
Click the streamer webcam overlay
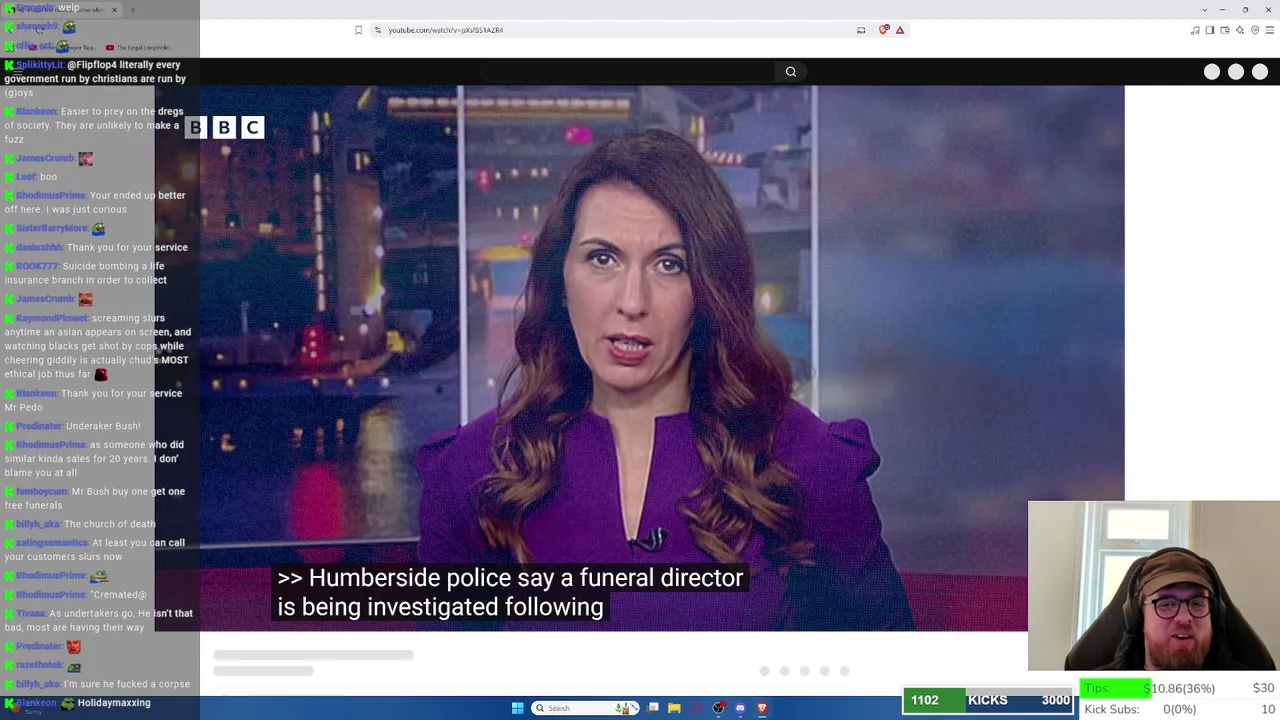[x=1154, y=585]
